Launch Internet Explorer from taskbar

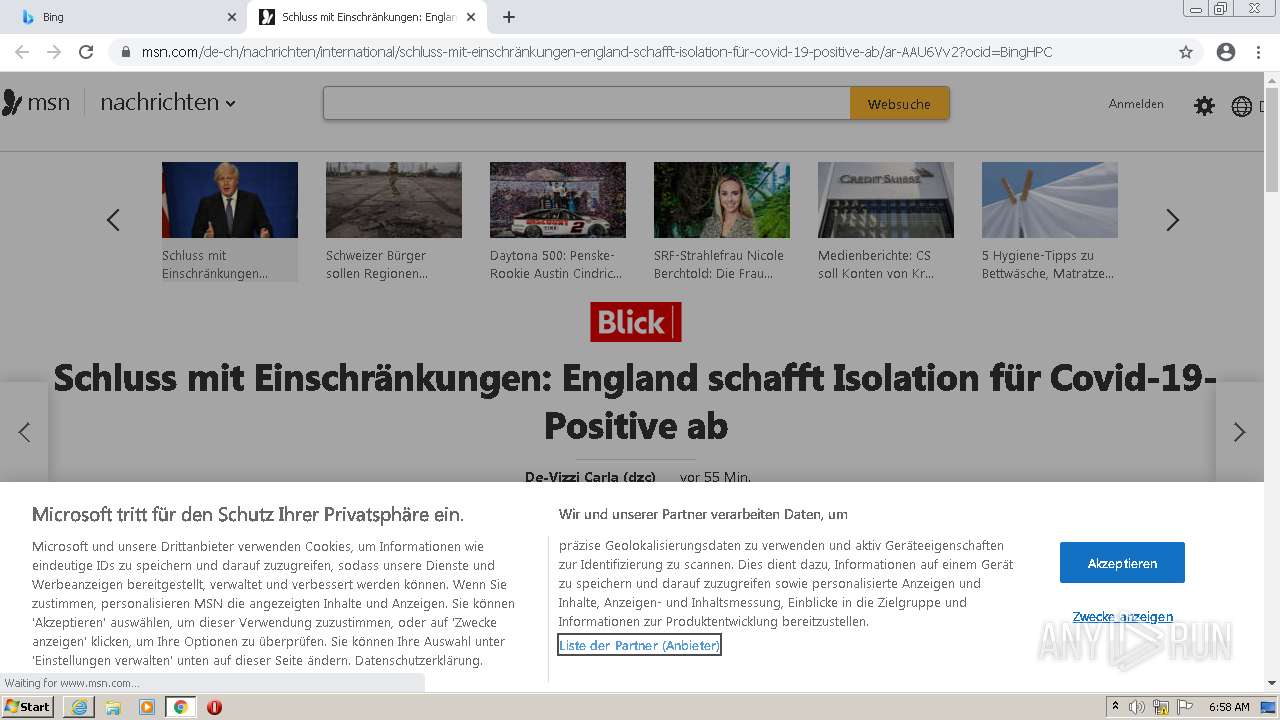[x=79, y=707]
